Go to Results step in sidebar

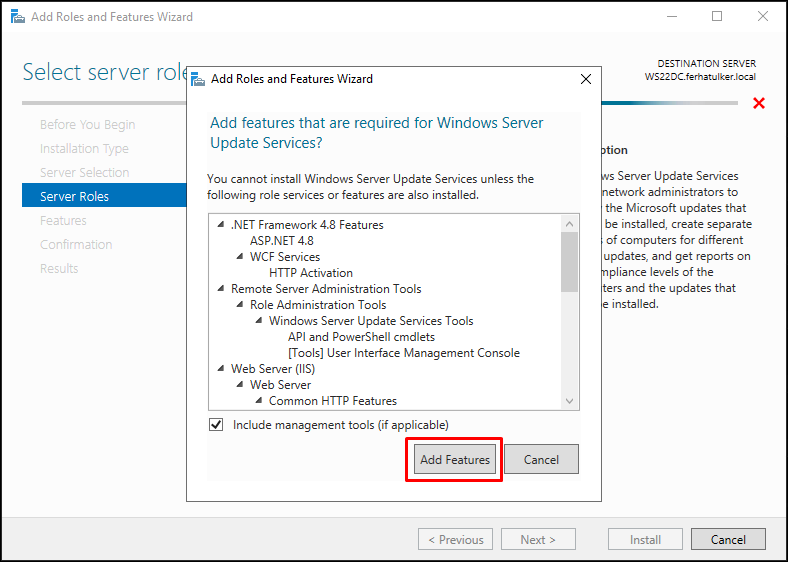pyautogui.click(x=59, y=268)
